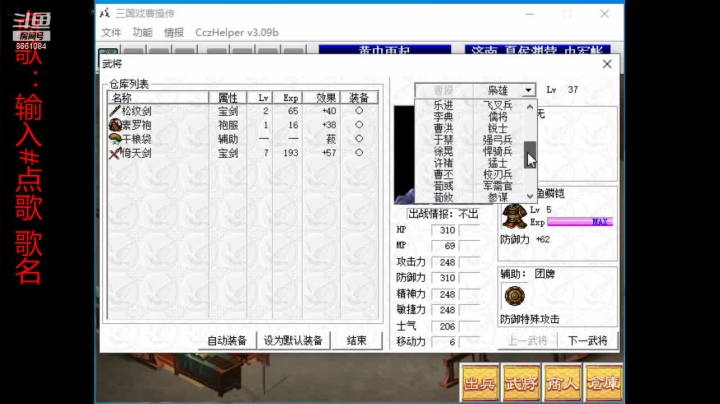
Task: Click the 设为默认装备 button
Action: 293,341
